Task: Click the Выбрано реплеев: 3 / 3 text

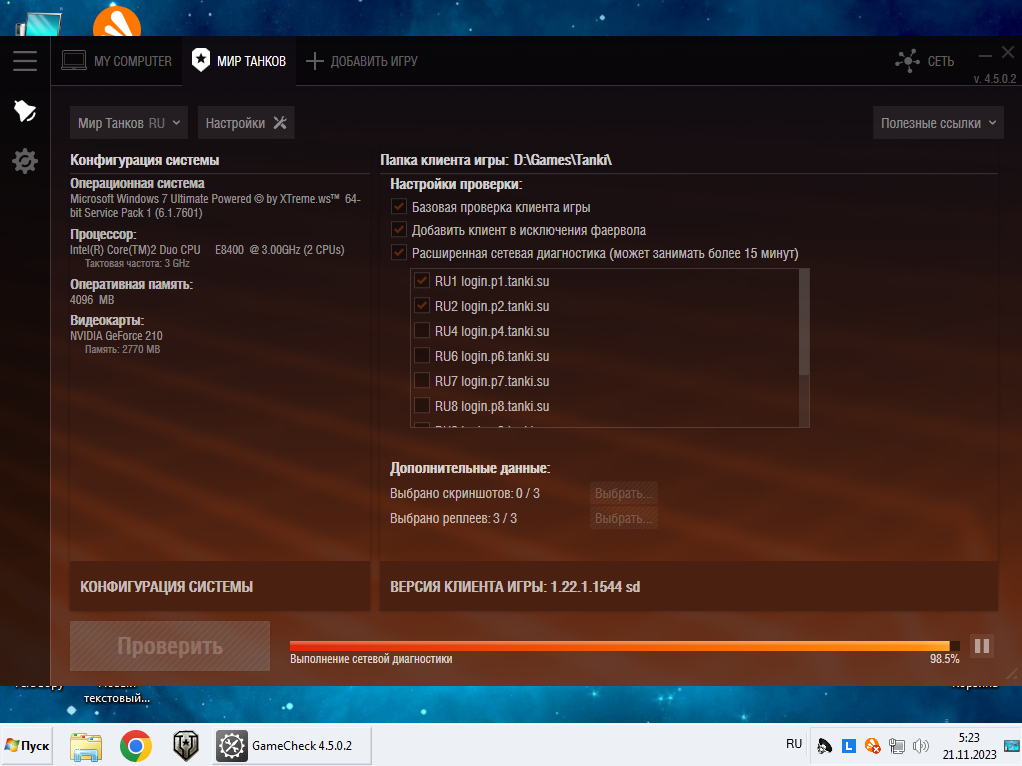Action: (x=453, y=519)
